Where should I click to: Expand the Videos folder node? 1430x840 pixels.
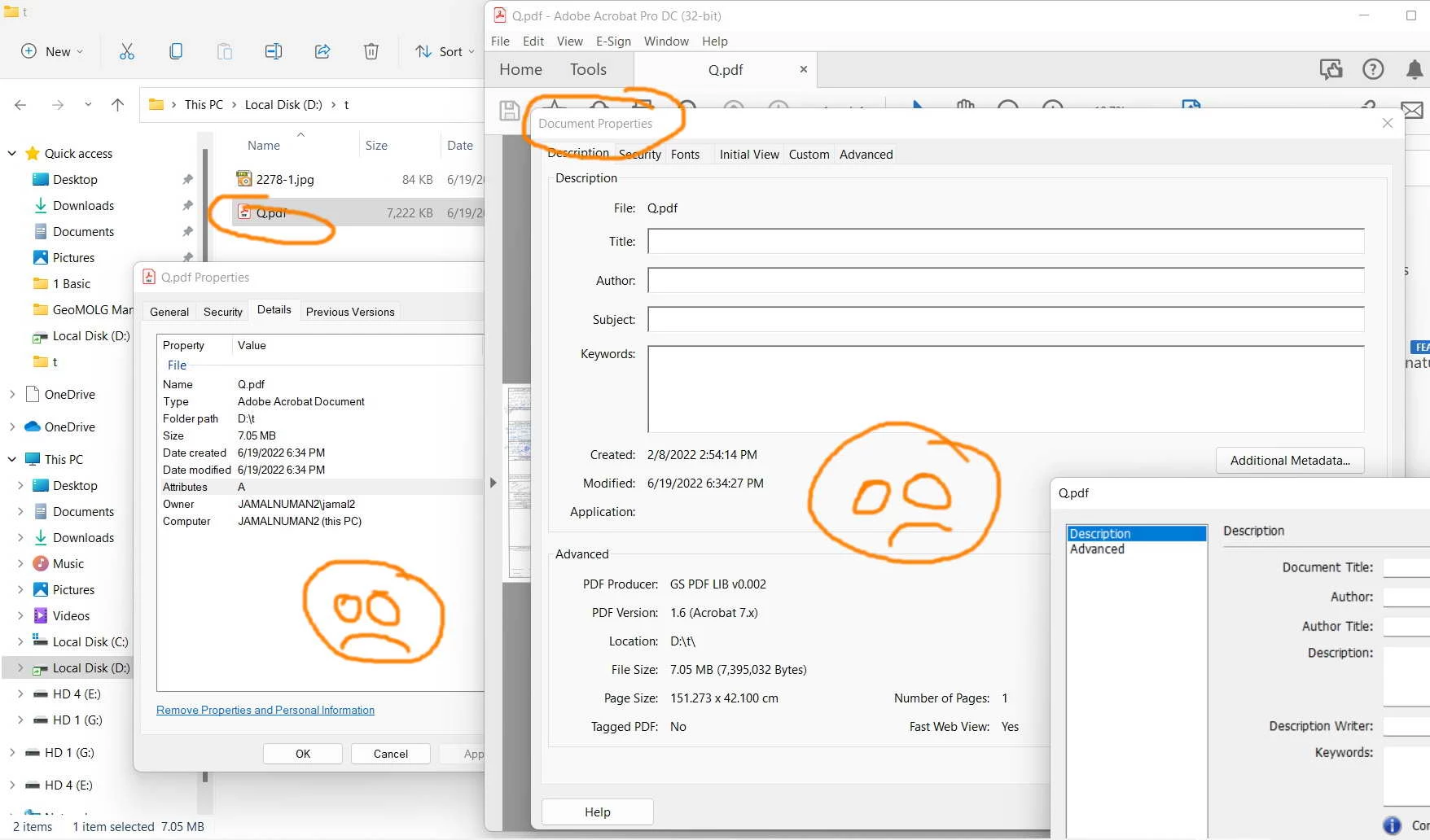tap(20, 615)
